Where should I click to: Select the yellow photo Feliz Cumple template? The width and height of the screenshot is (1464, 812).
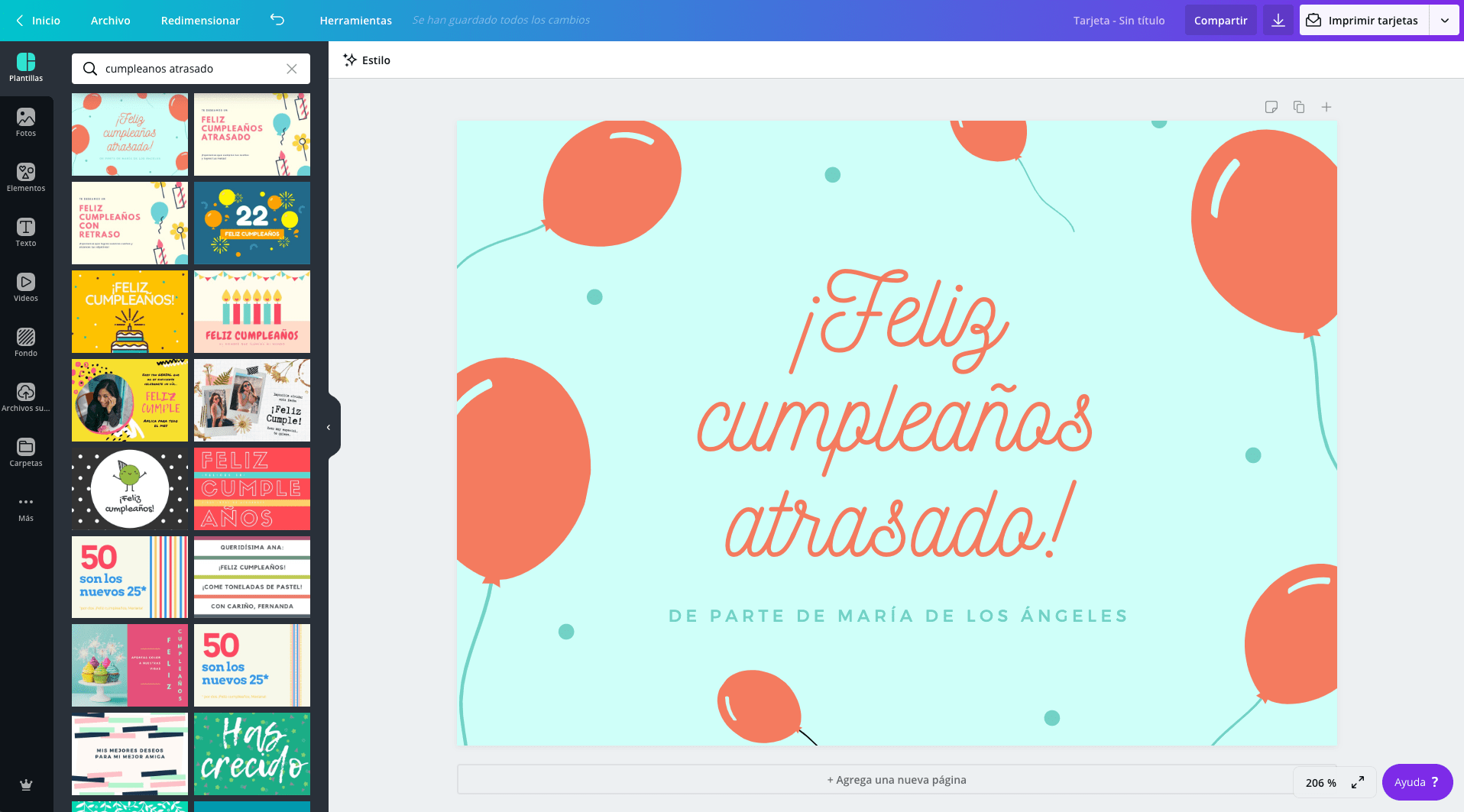pyautogui.click(x=130, y=400)
